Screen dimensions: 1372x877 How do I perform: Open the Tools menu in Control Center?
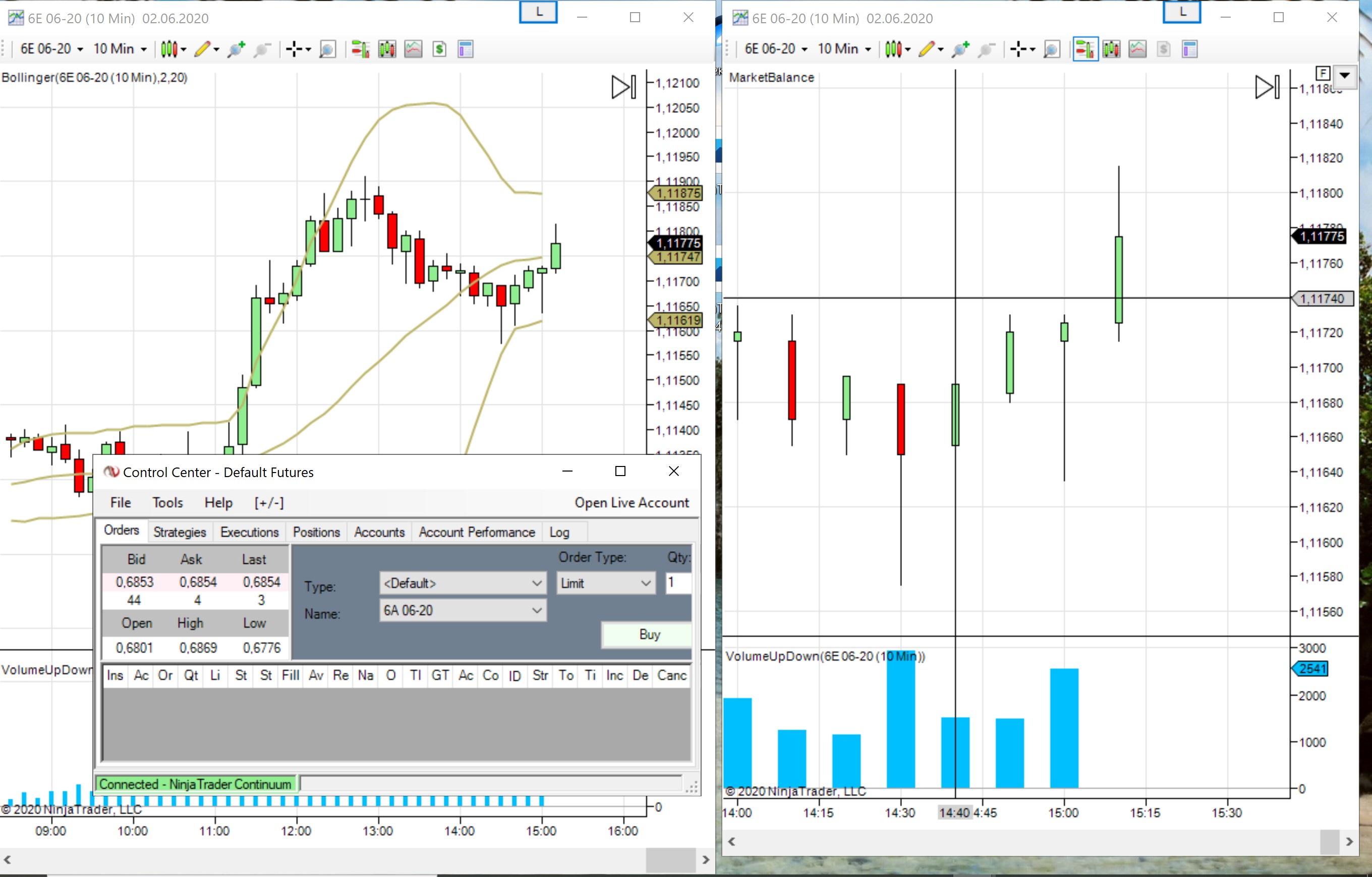(167, 502)
